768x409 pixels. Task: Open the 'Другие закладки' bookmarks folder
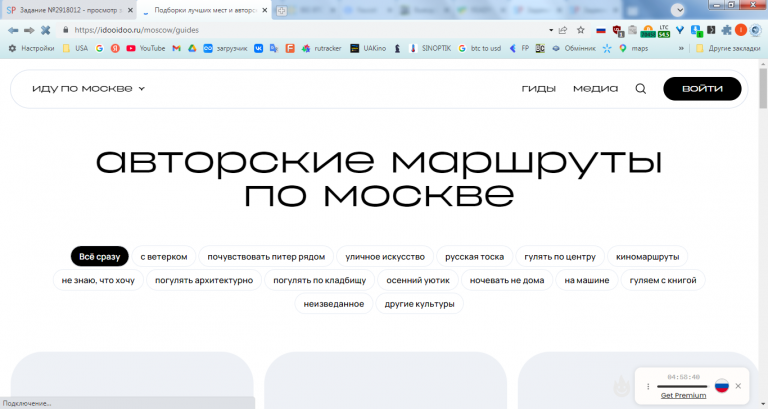click(x=728, y=48)
